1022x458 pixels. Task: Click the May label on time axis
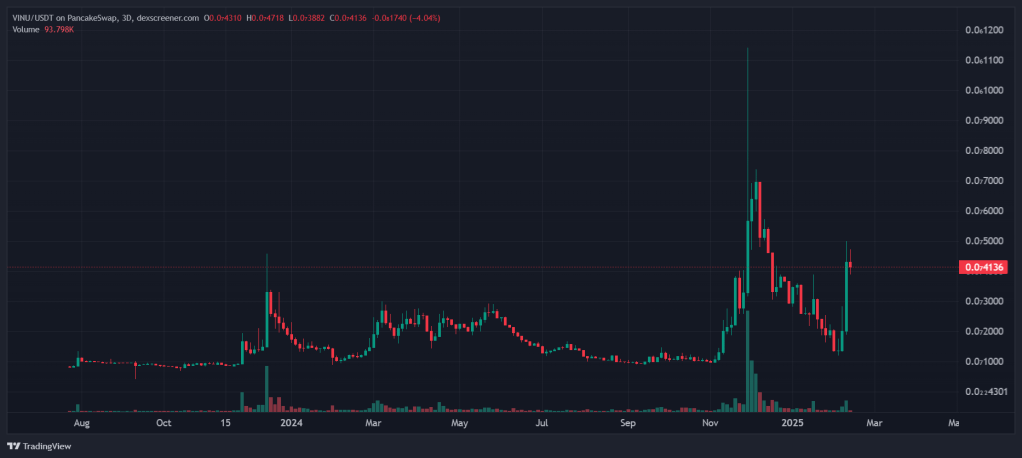(459, 424)
